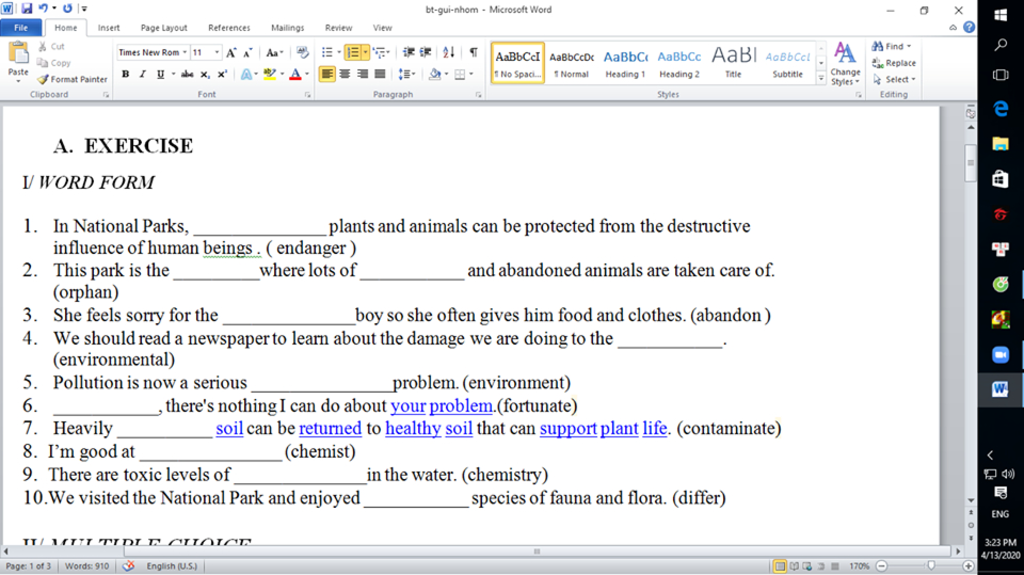Click the red font color button

click(295, 74)
